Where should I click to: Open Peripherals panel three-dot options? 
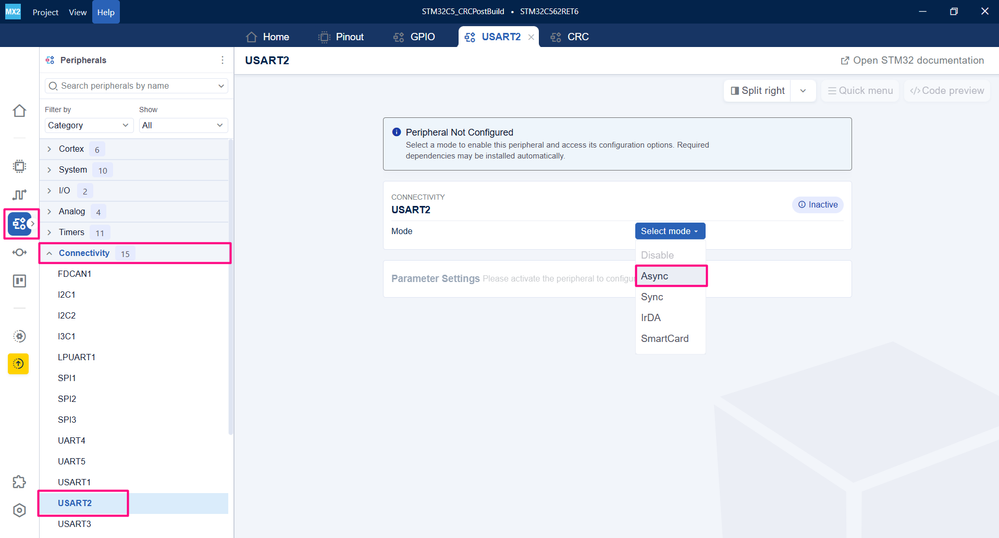point(222,60)
